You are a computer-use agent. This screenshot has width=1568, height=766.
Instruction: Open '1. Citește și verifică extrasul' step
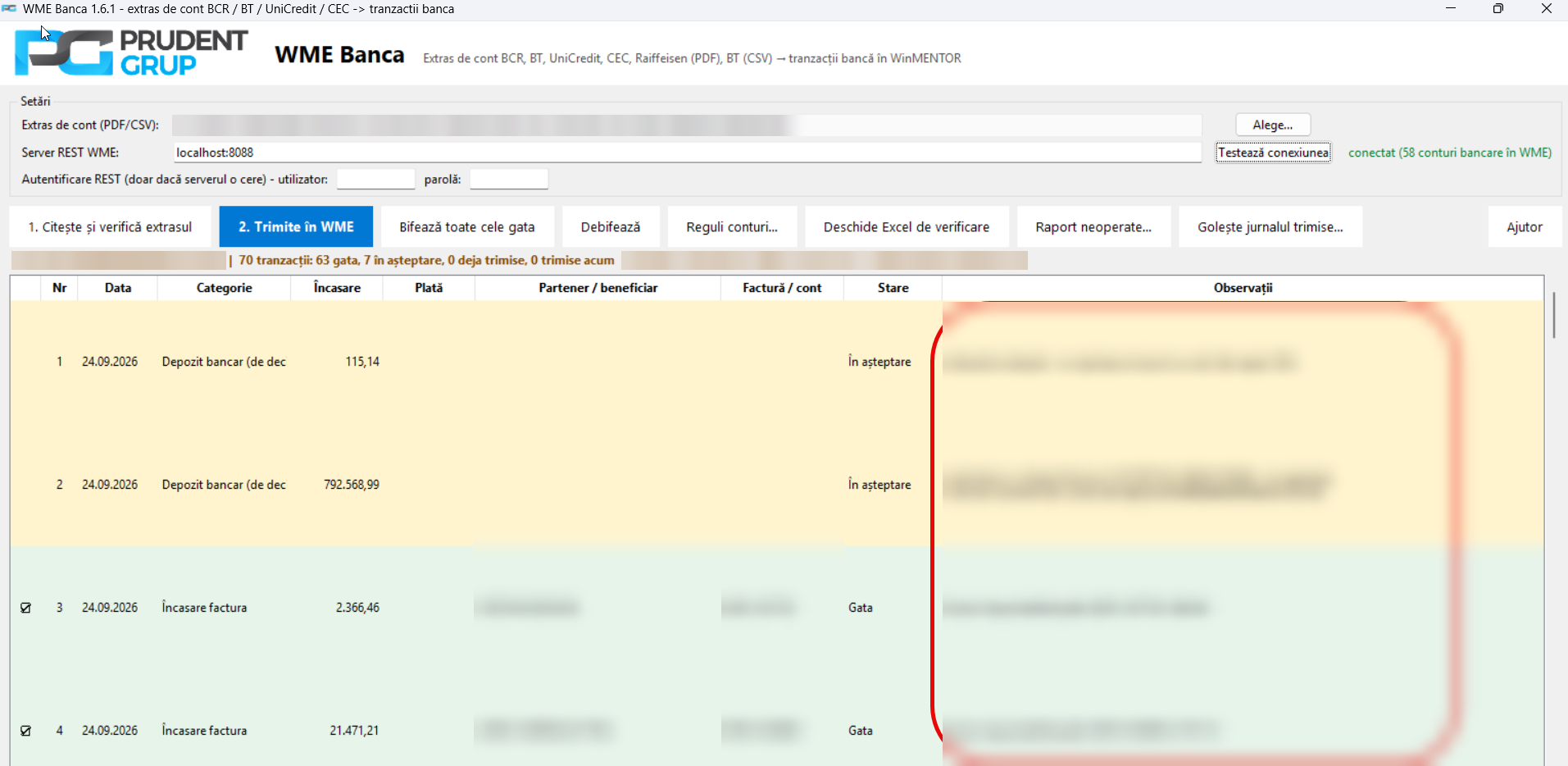110,227
